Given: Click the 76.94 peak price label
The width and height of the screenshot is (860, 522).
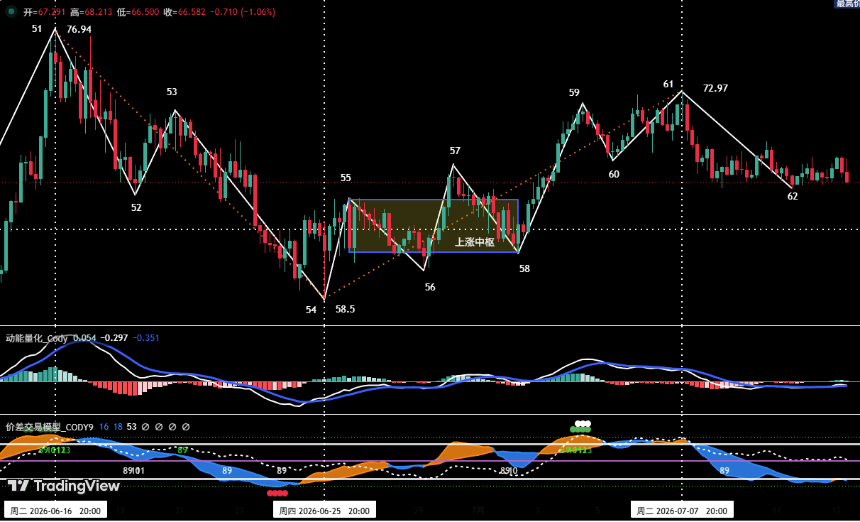Looking at the screenshot, I should click(x=79, y=30).
